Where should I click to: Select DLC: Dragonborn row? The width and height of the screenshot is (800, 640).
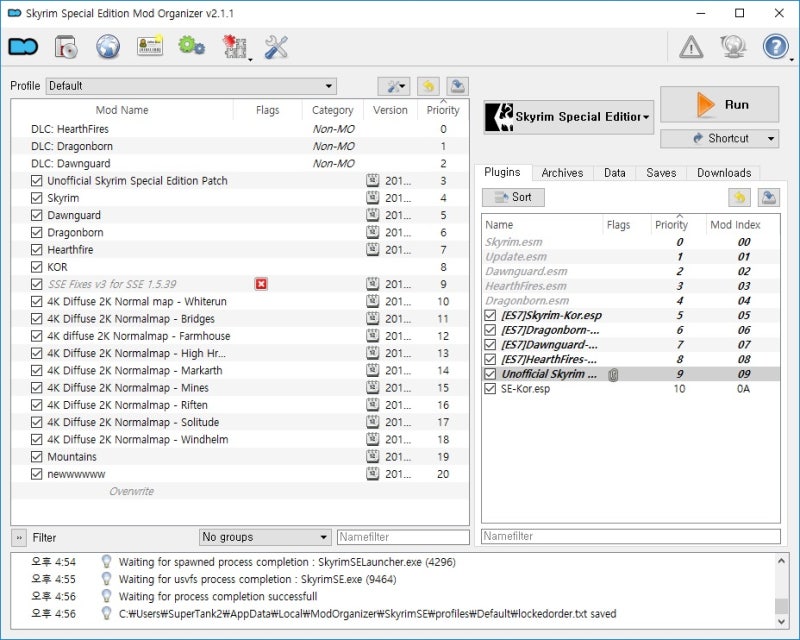(x=240, y=146)
